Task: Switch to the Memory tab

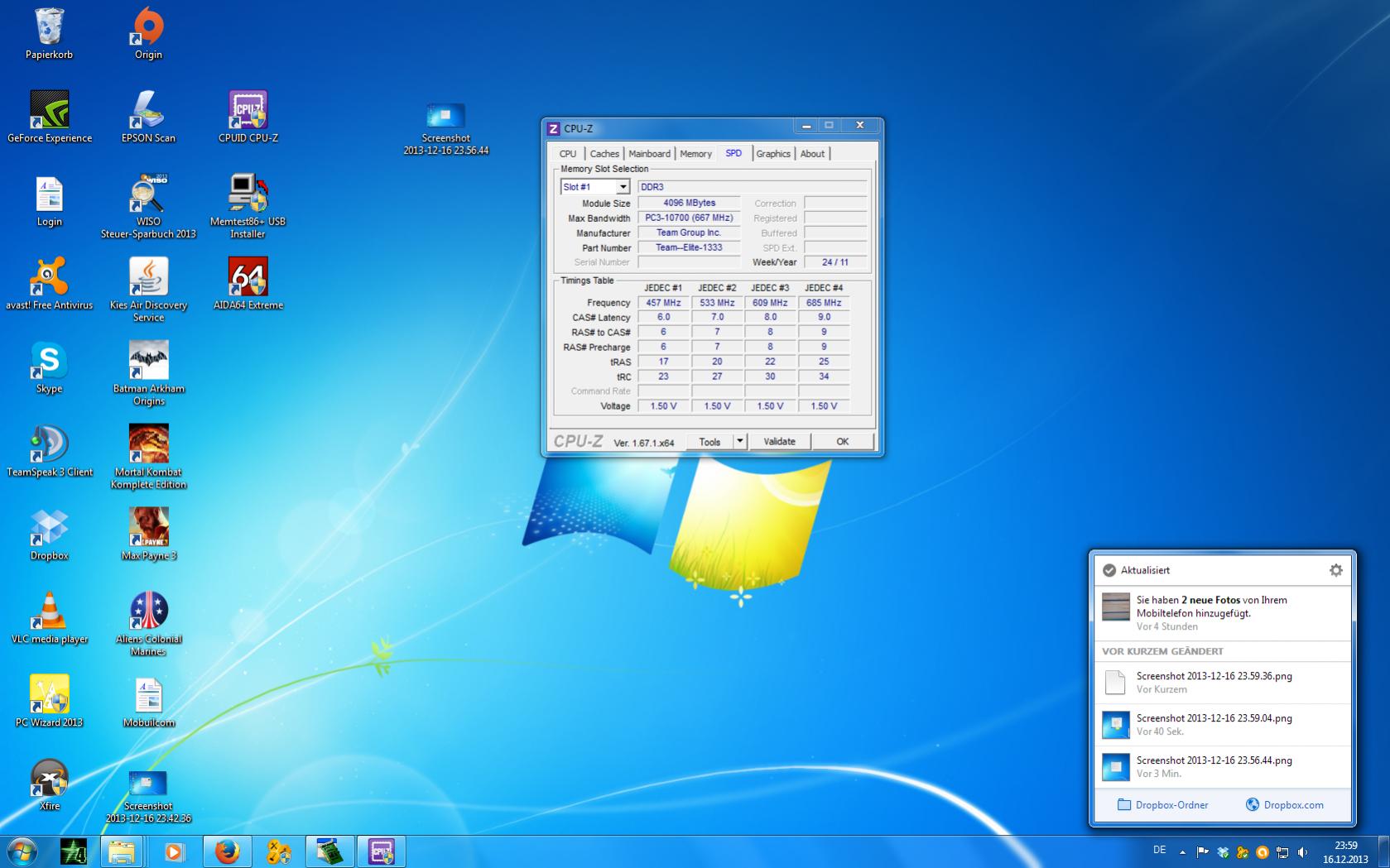Action: 695,154
